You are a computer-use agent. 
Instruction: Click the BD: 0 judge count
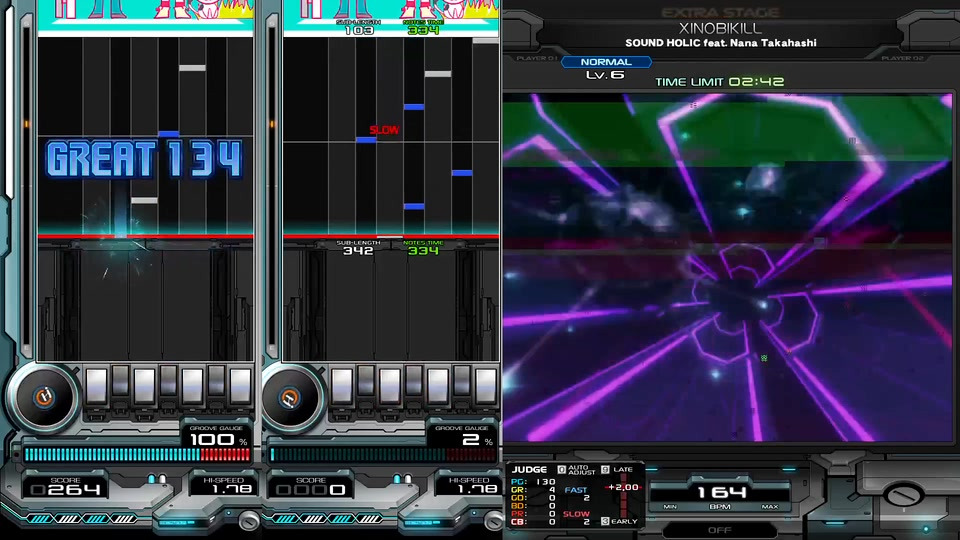(533, 506)
